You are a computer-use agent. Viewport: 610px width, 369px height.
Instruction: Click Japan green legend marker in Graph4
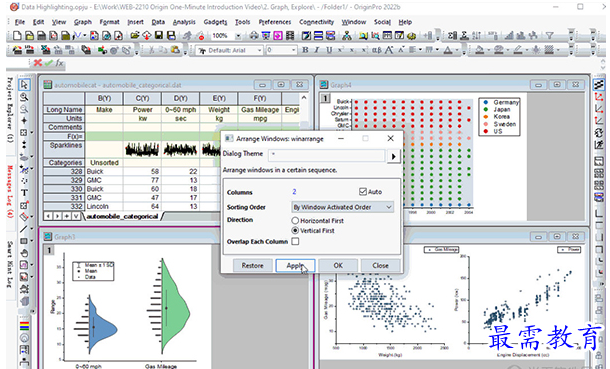[486, 110]
